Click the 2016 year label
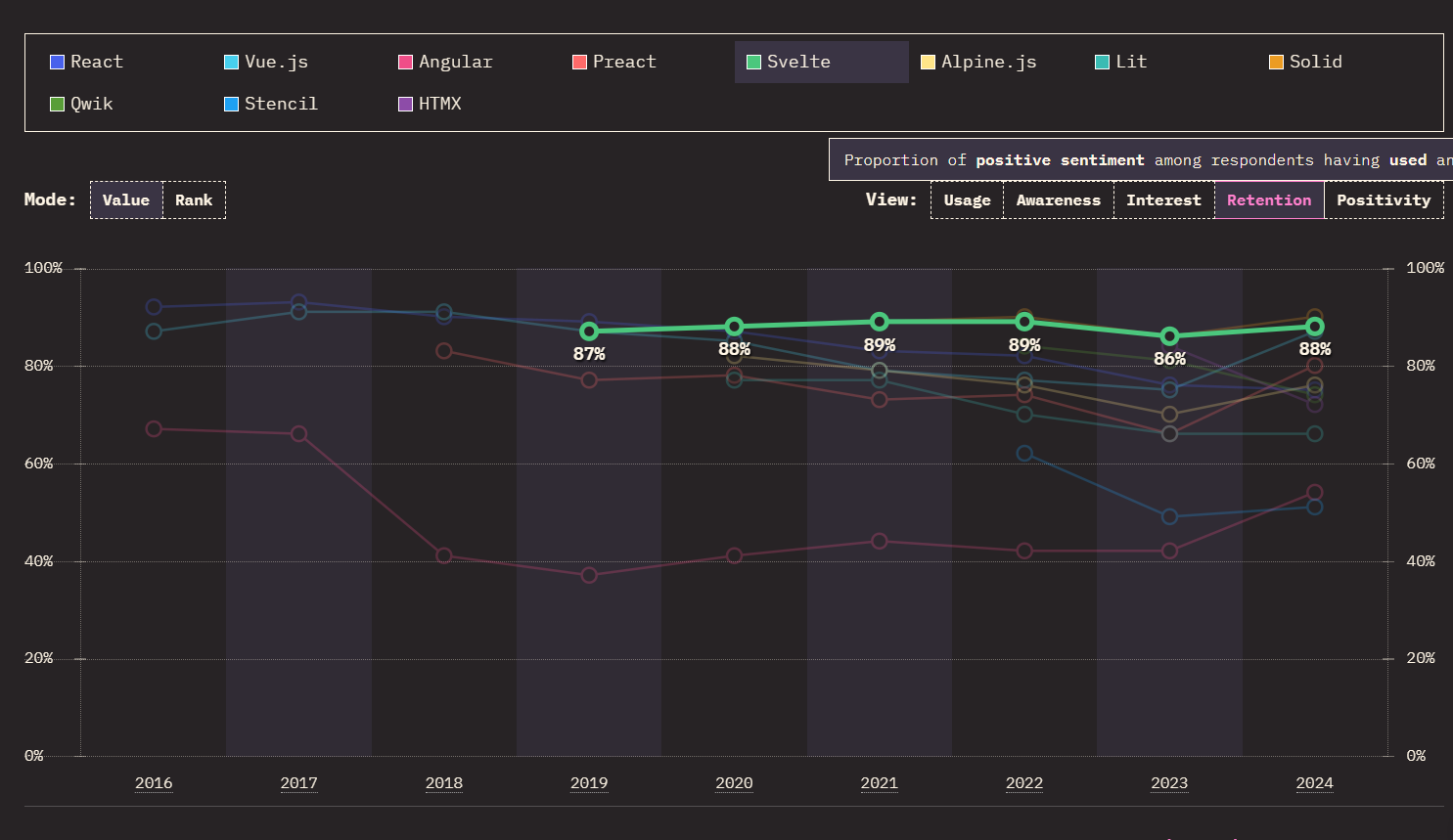1453x840 pixels. pos(154,783)
